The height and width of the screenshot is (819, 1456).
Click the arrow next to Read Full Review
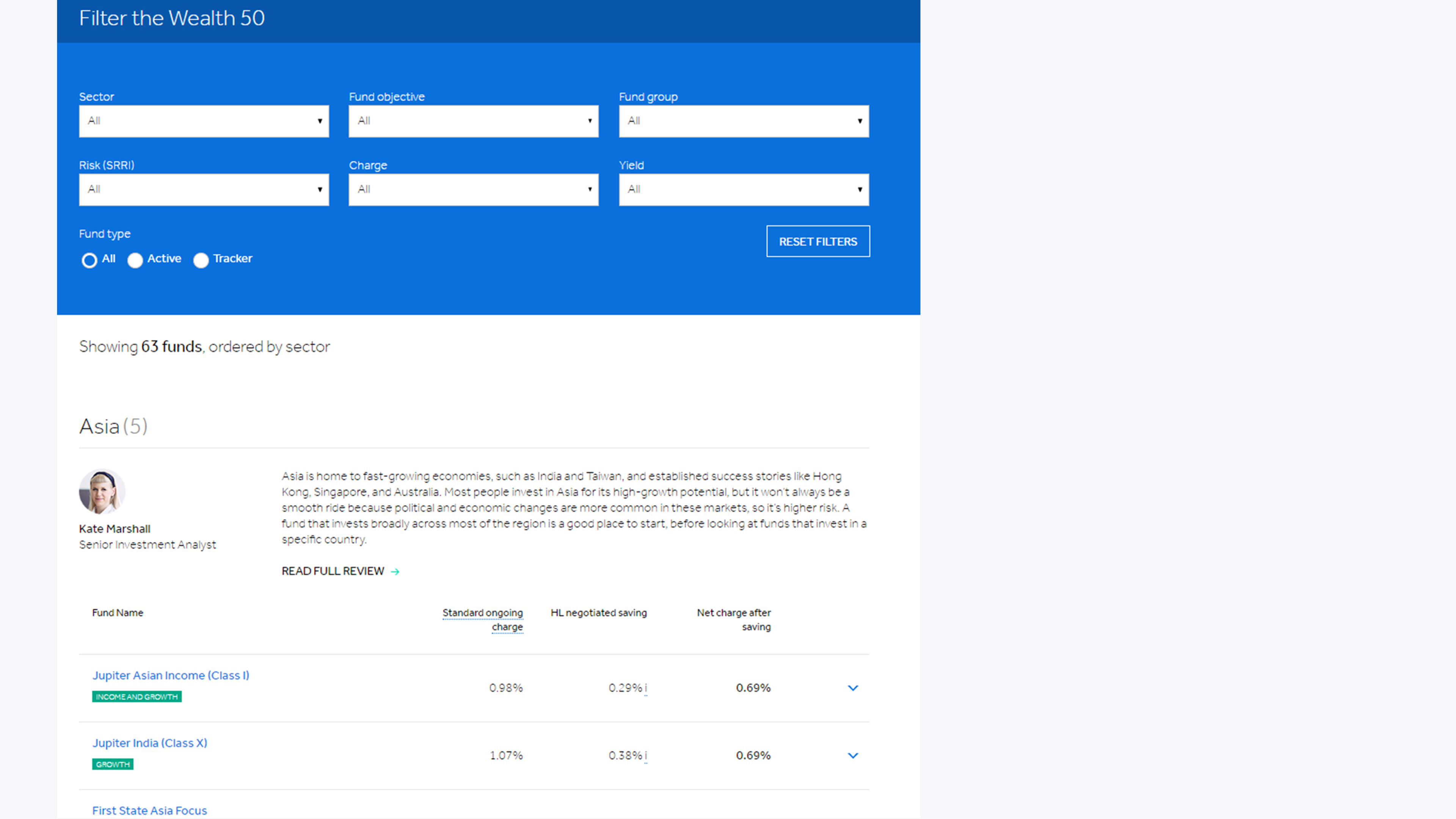coord(395,572)
